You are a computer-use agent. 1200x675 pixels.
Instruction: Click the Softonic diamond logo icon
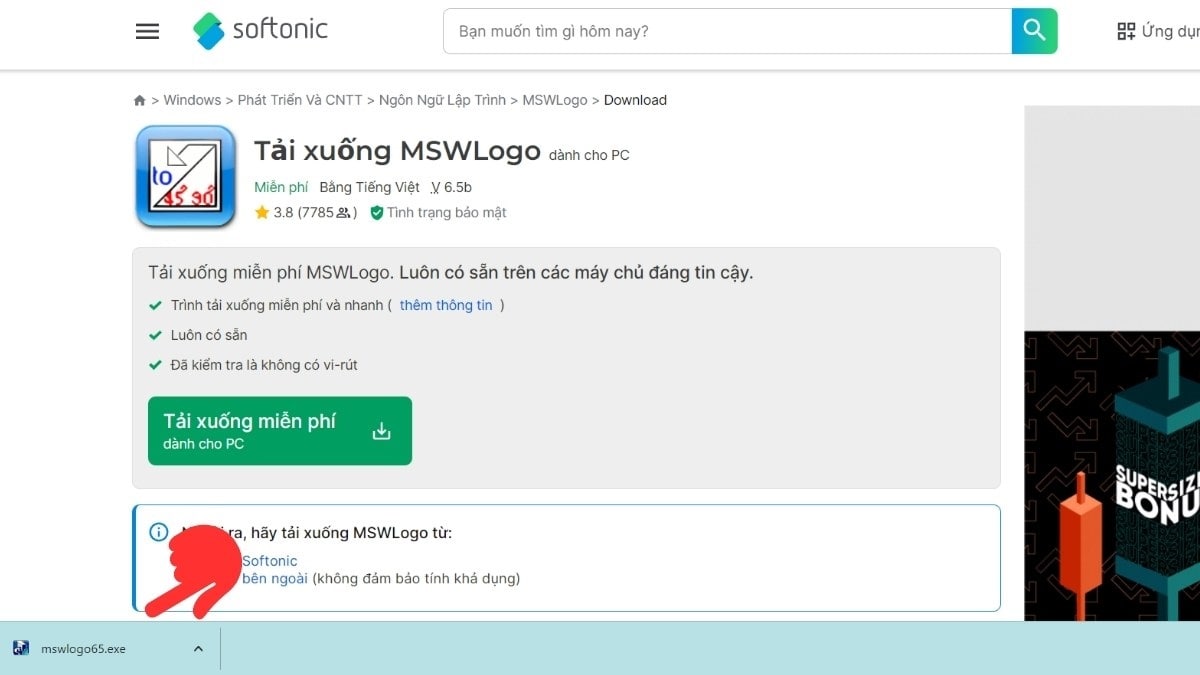[x=208, y=31]
